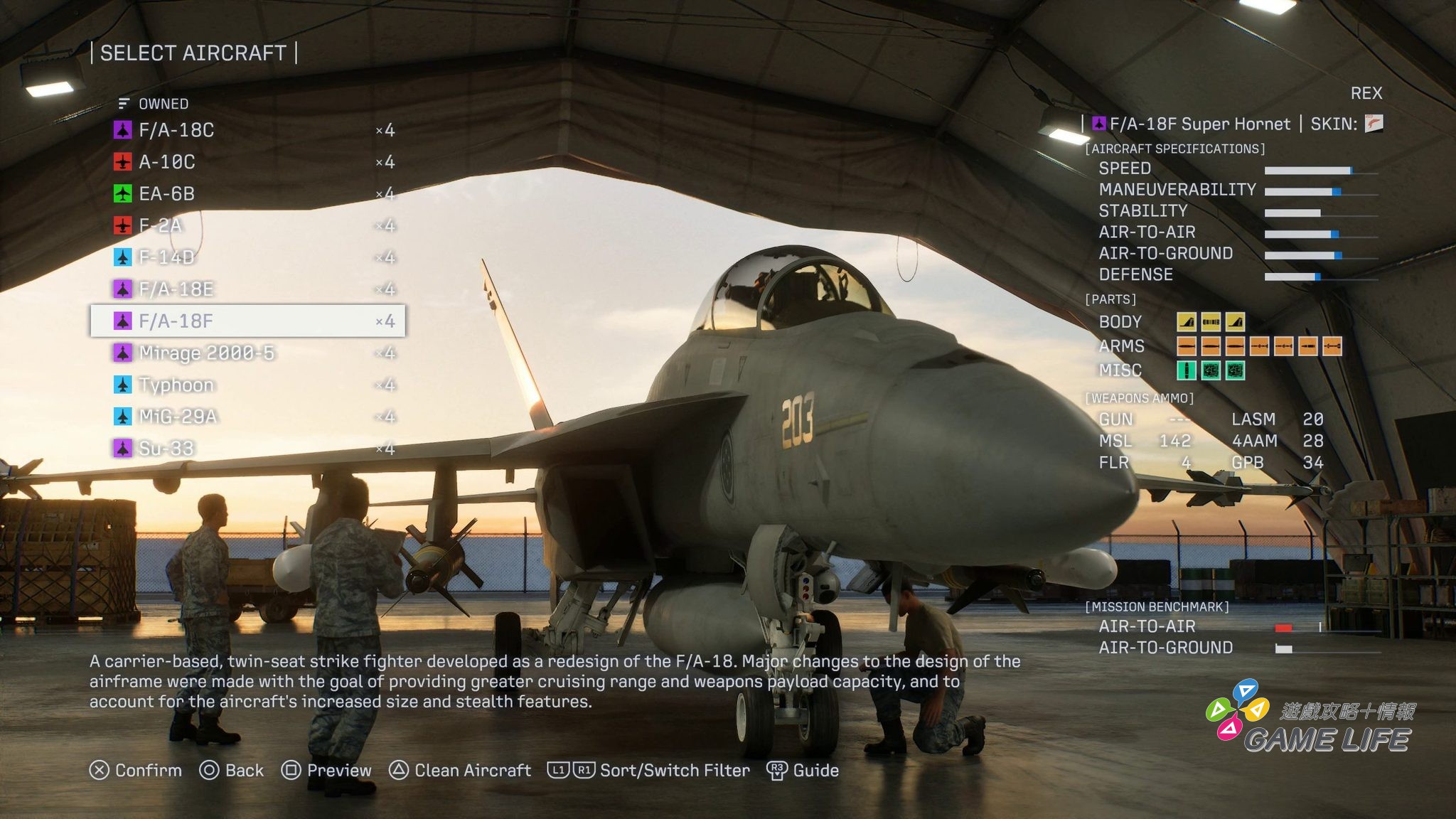The width and height of the screenshot is (1456, 819).
Task: Click the green icon next to EA-6B
Action: point(123,193)
